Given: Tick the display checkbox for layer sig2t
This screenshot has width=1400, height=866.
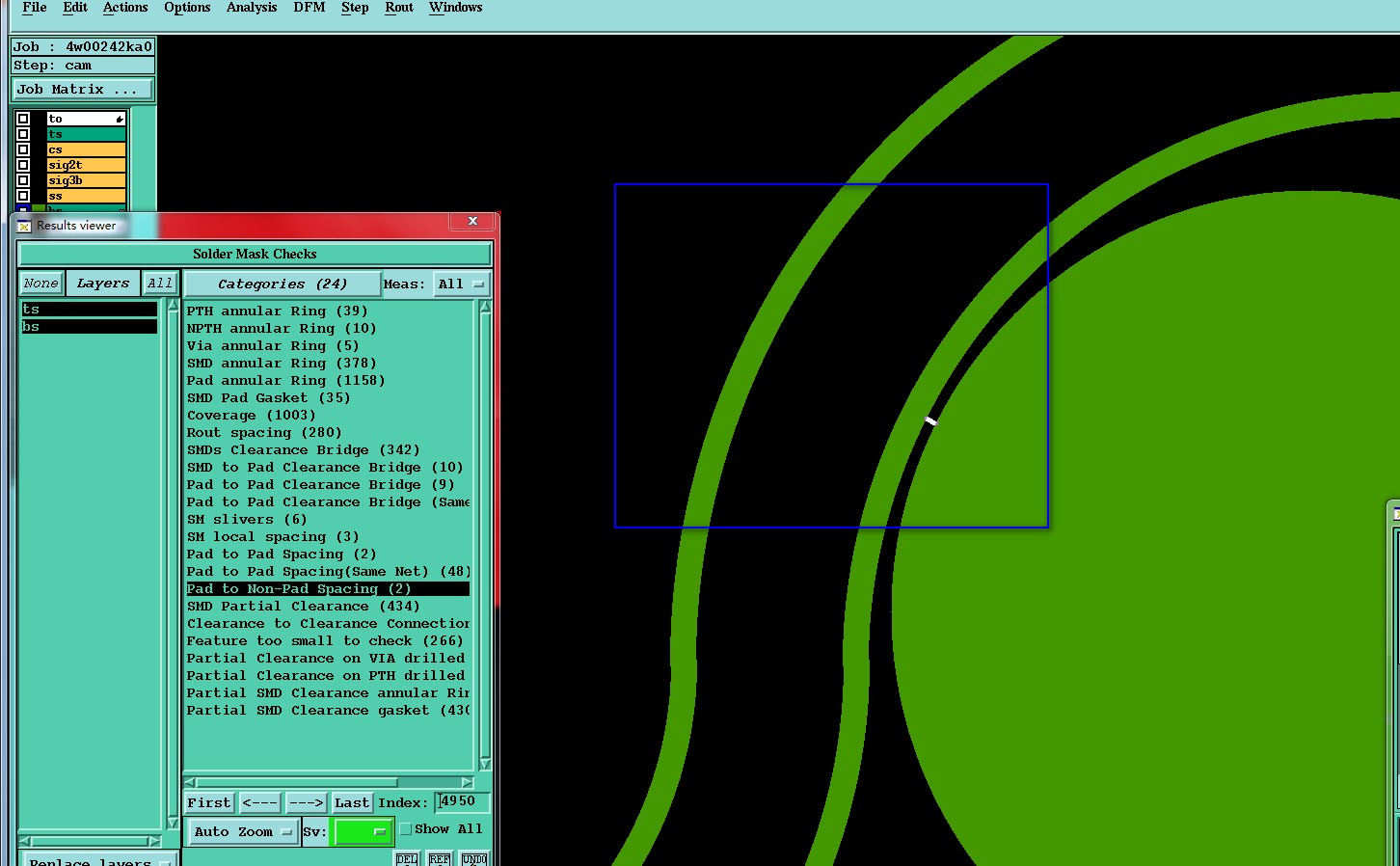Looking at the screenshot, I should (23, 165).
